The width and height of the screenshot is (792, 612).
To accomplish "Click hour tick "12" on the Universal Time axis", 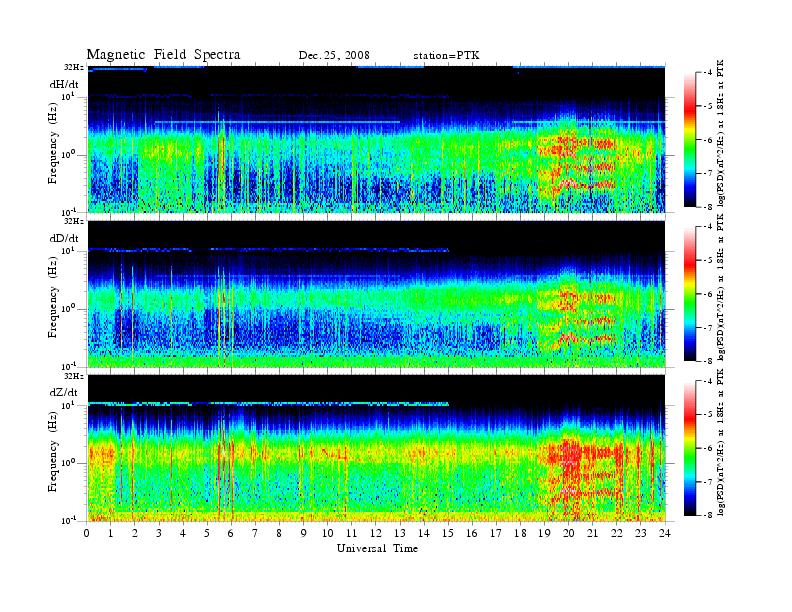I will (x=376, y=533).
